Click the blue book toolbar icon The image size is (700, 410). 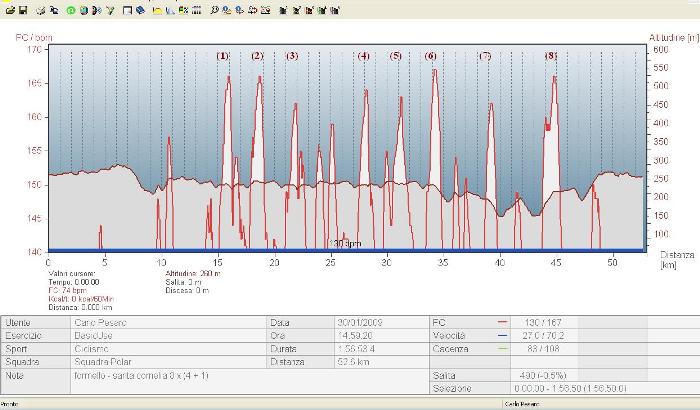point(141,10)
